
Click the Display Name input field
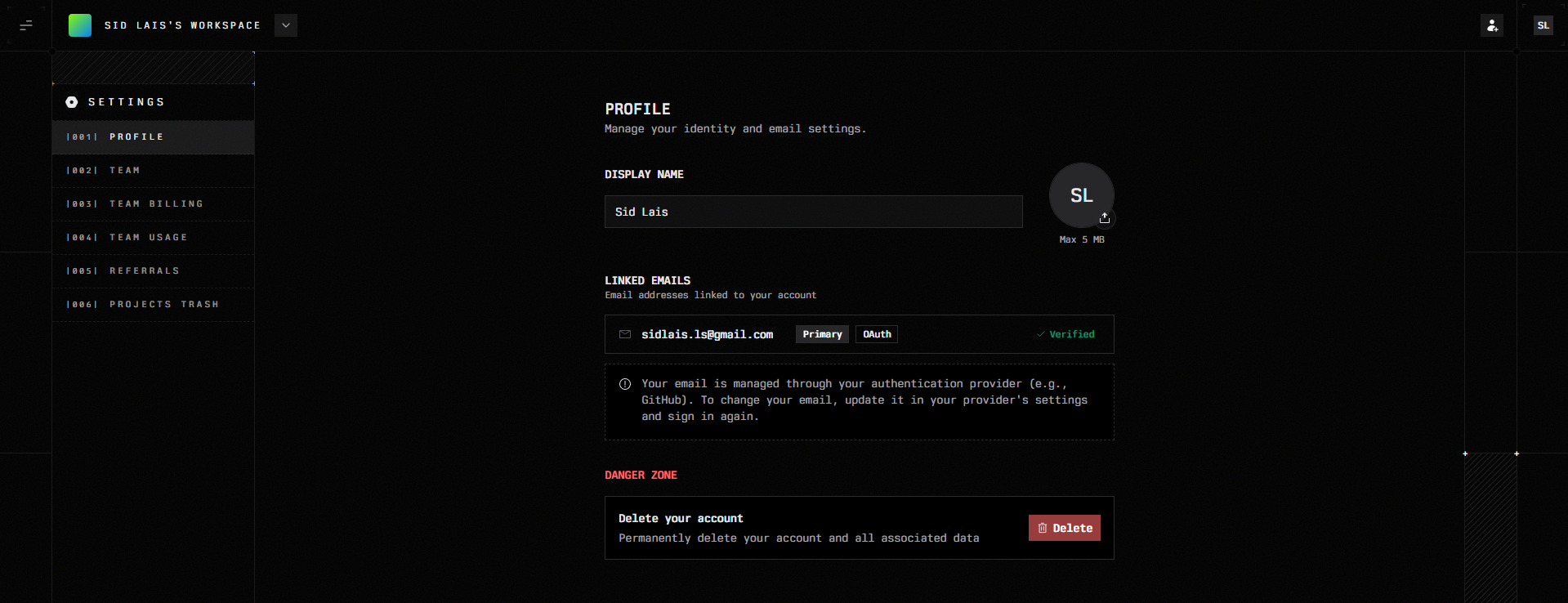click(x=813, y=212)
